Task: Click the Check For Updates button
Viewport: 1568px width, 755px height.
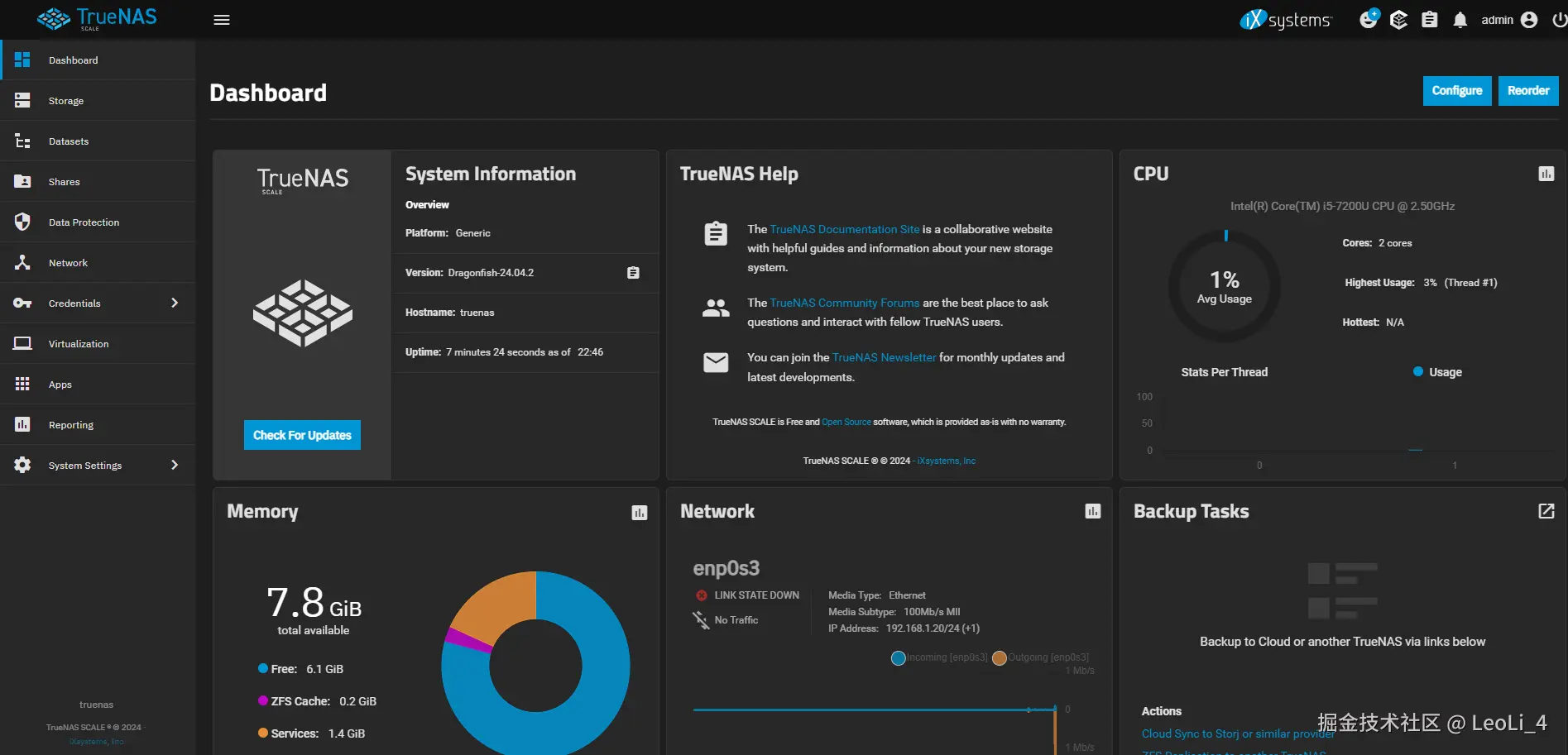Action: point(302,435)
